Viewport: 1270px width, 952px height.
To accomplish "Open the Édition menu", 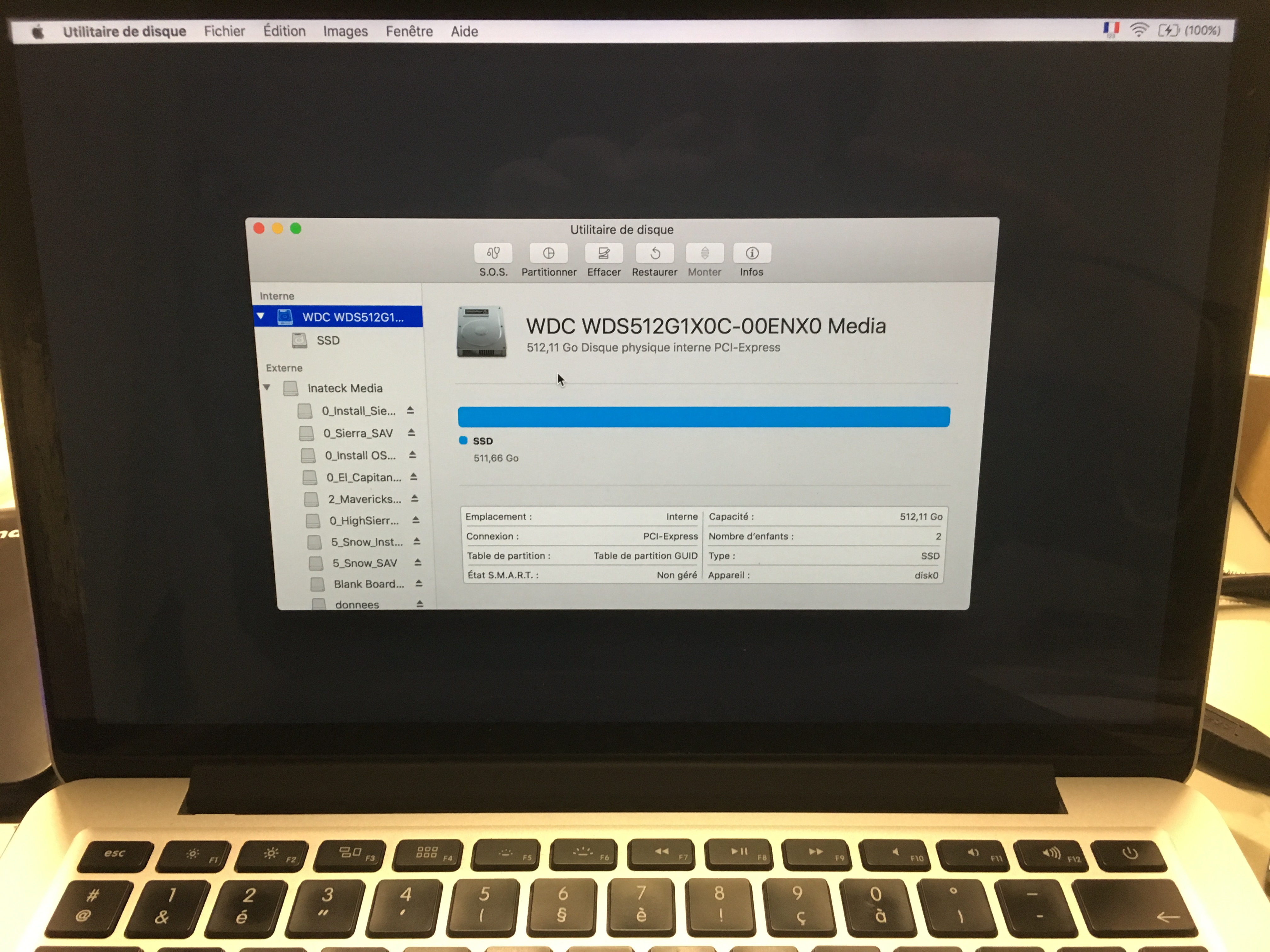I will tap(284, 31).
